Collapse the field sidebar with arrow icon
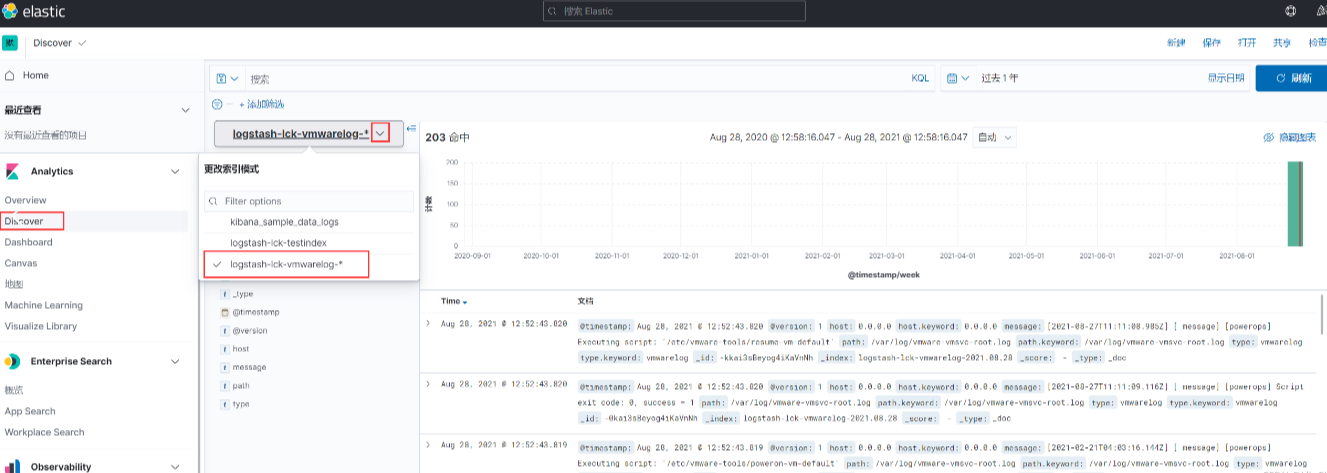Image resolution: width=1327 pixels, height=473 pixels. pyautogui.click(x=411, y=128)
